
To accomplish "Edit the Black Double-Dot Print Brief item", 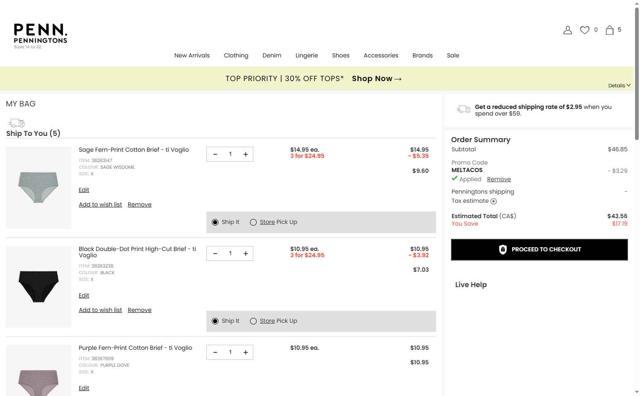I will tap(84, 296).
